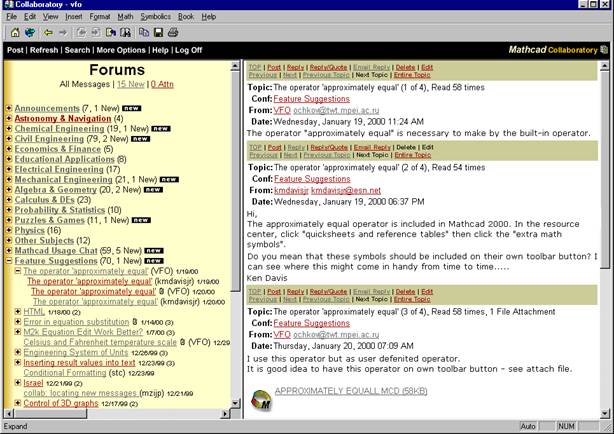The width and height of the screenshot is (614, 434).
Task: Open the Mathcad Usage Chat forum
Action: [x=56, y=250]
